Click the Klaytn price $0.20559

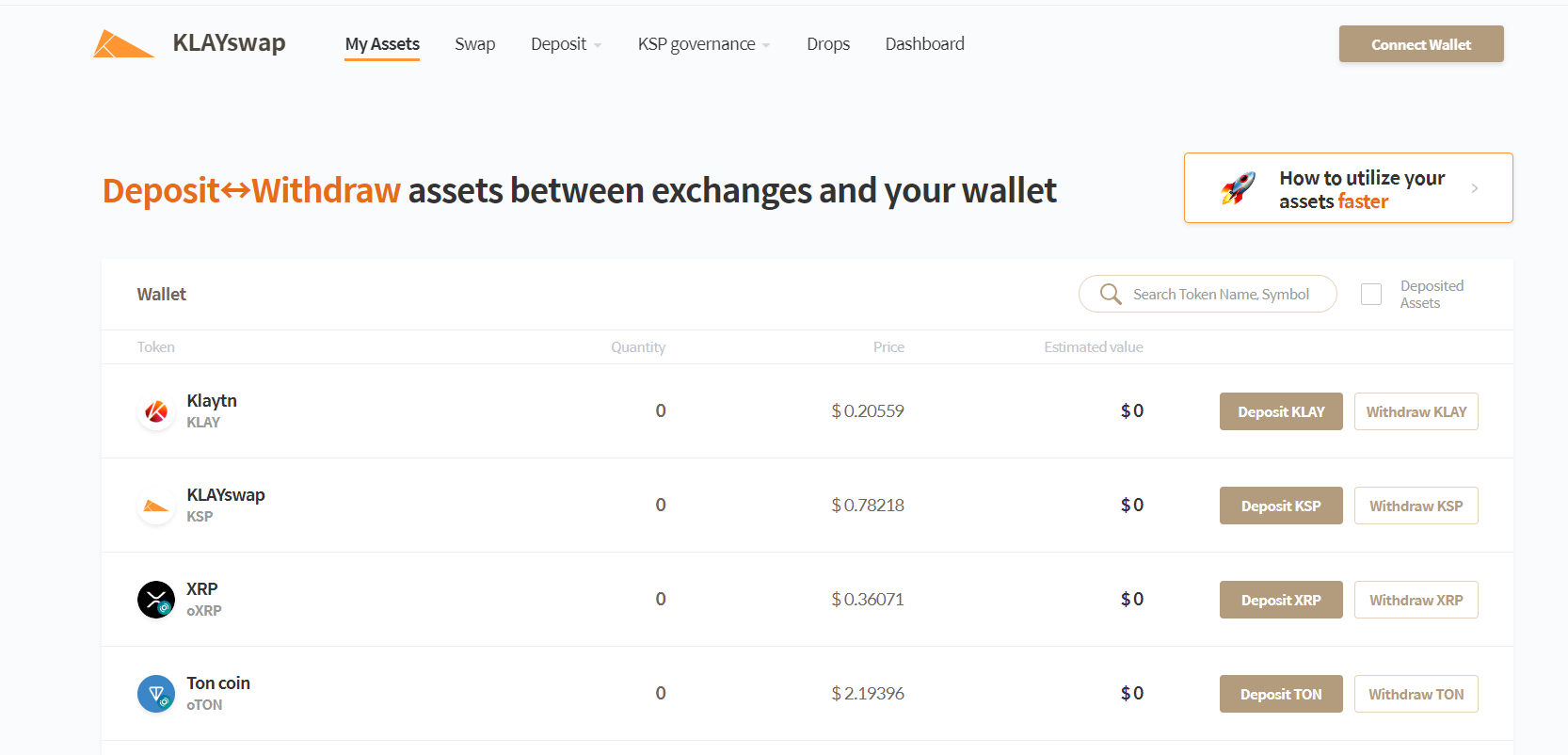tap(868, 411)
